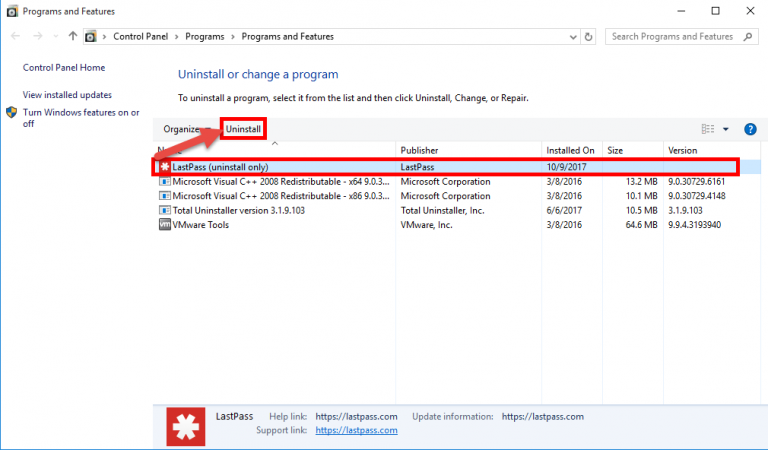Viewport: 768px width, 450px height.
Task: Go up one level with Up arrow
Action: pos(73,36)
